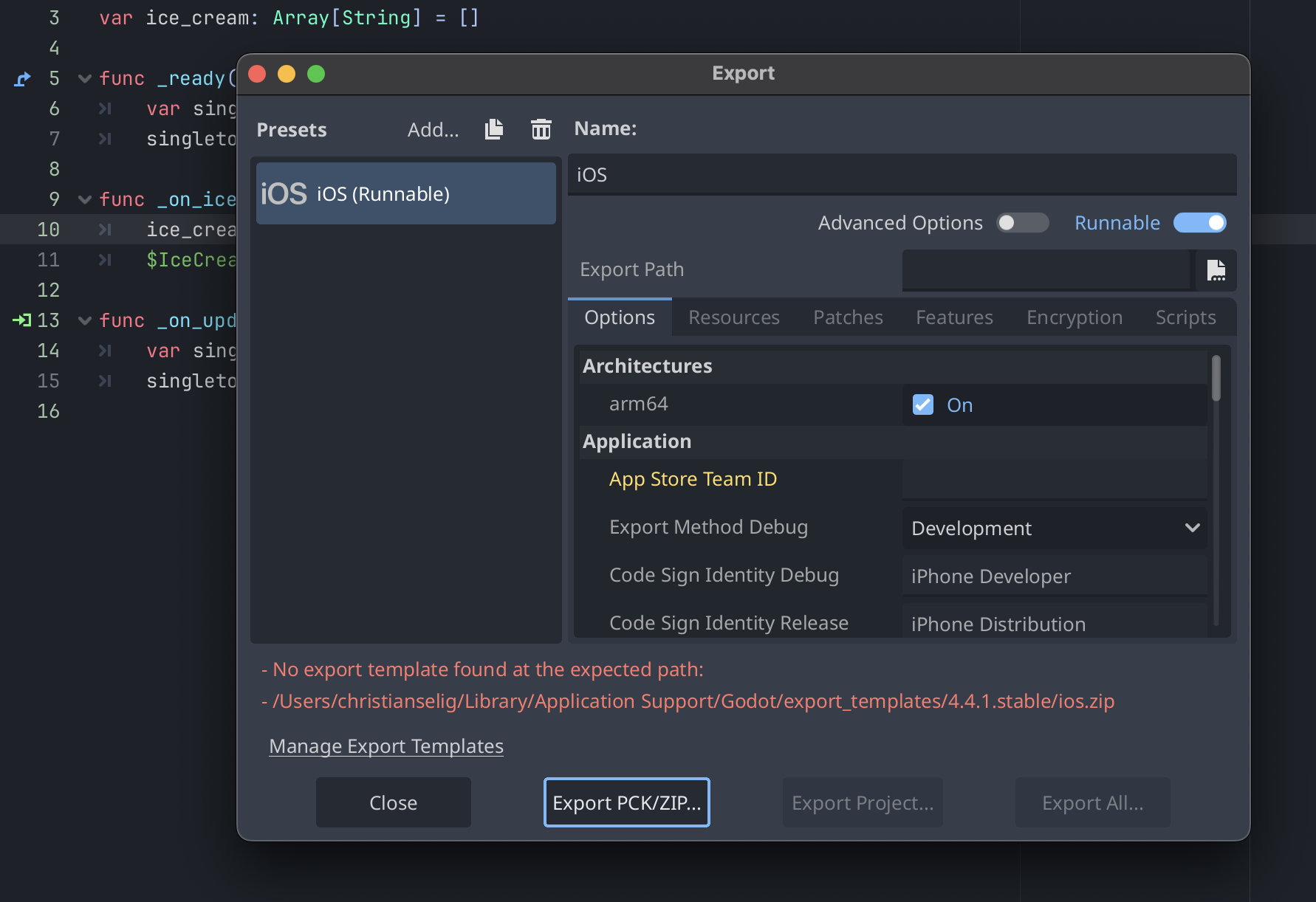Collapse the _ready function at line 5
This screenshot has width=1316, height=902.
point(85,79)
